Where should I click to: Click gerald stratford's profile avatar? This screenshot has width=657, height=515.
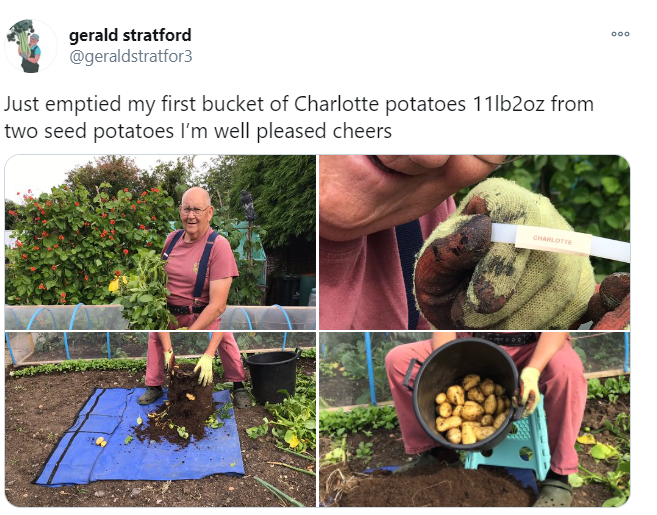point(31,46)
